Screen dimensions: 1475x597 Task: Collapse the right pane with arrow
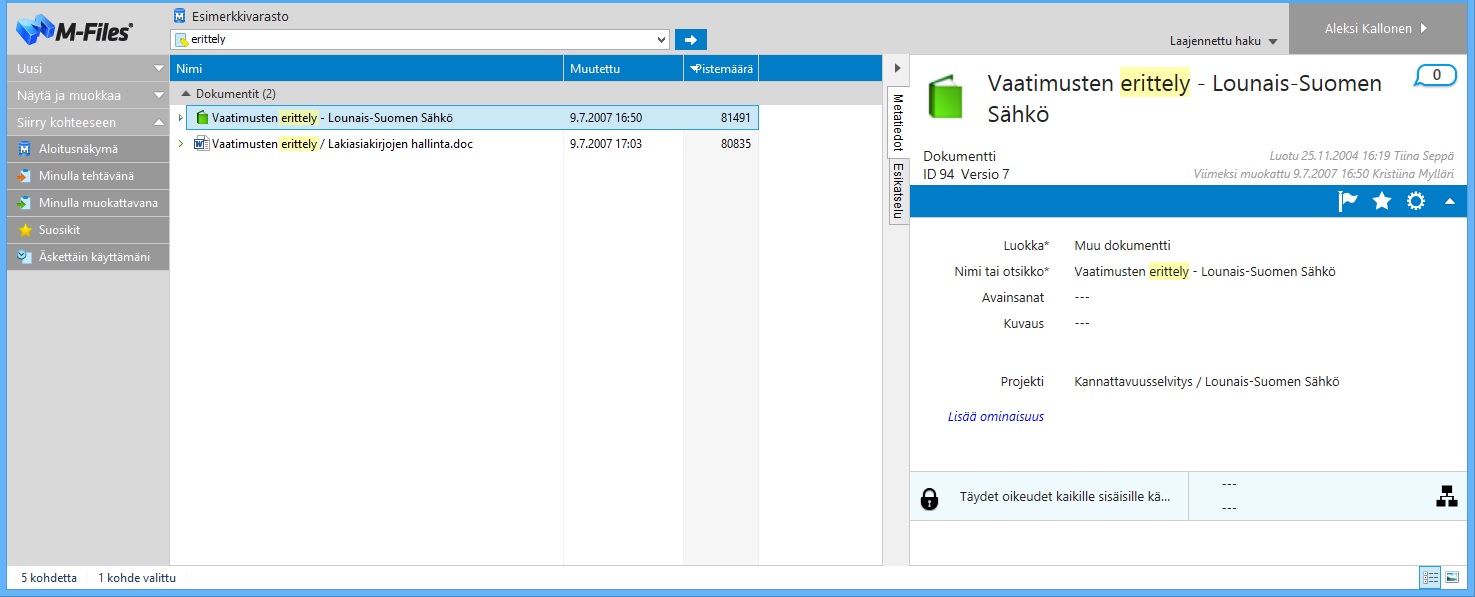coord(897,68)
